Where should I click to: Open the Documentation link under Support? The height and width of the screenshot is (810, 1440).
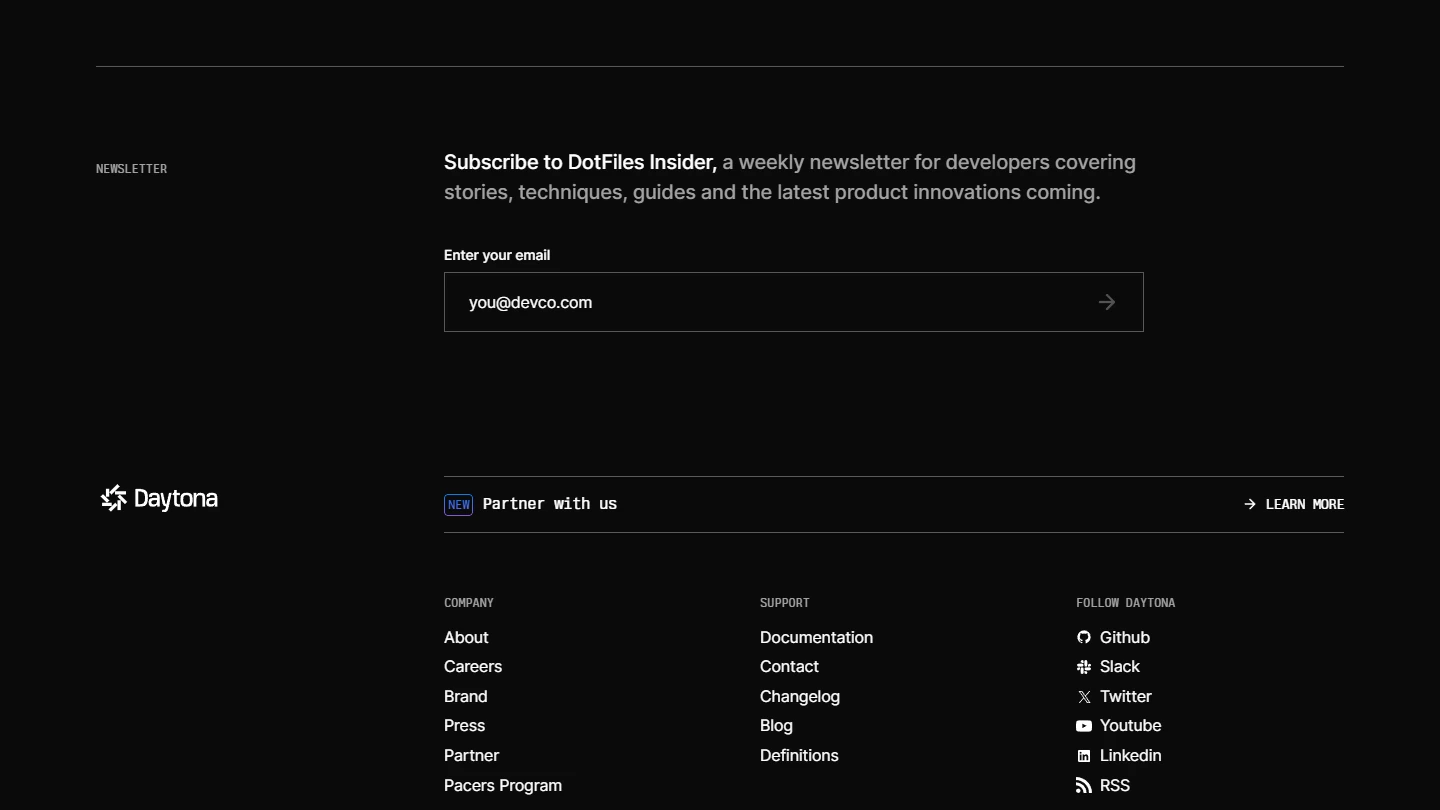pyautogui.click(x=816, y=638)
